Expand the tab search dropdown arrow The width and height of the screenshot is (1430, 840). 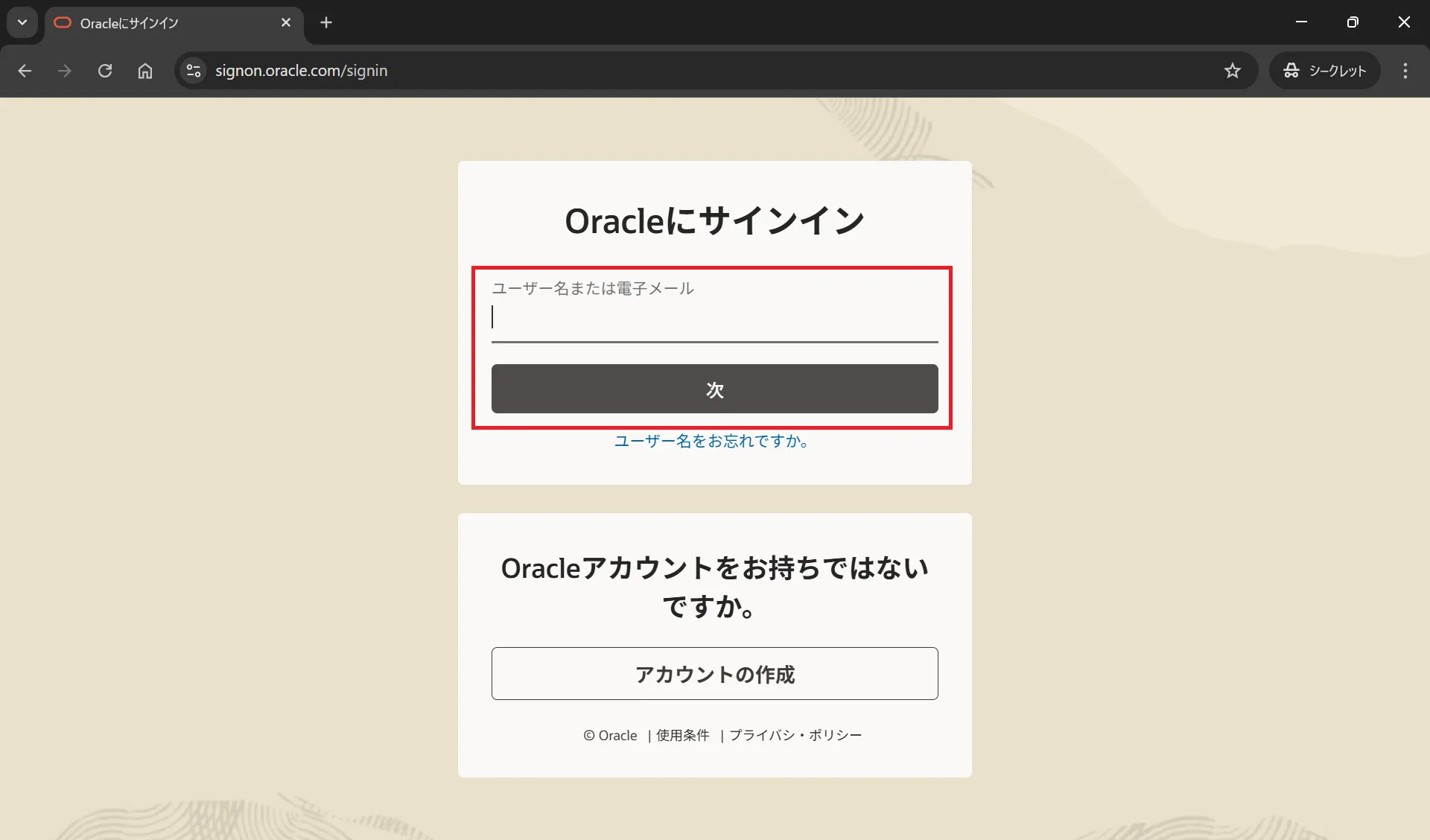[22, 22]
